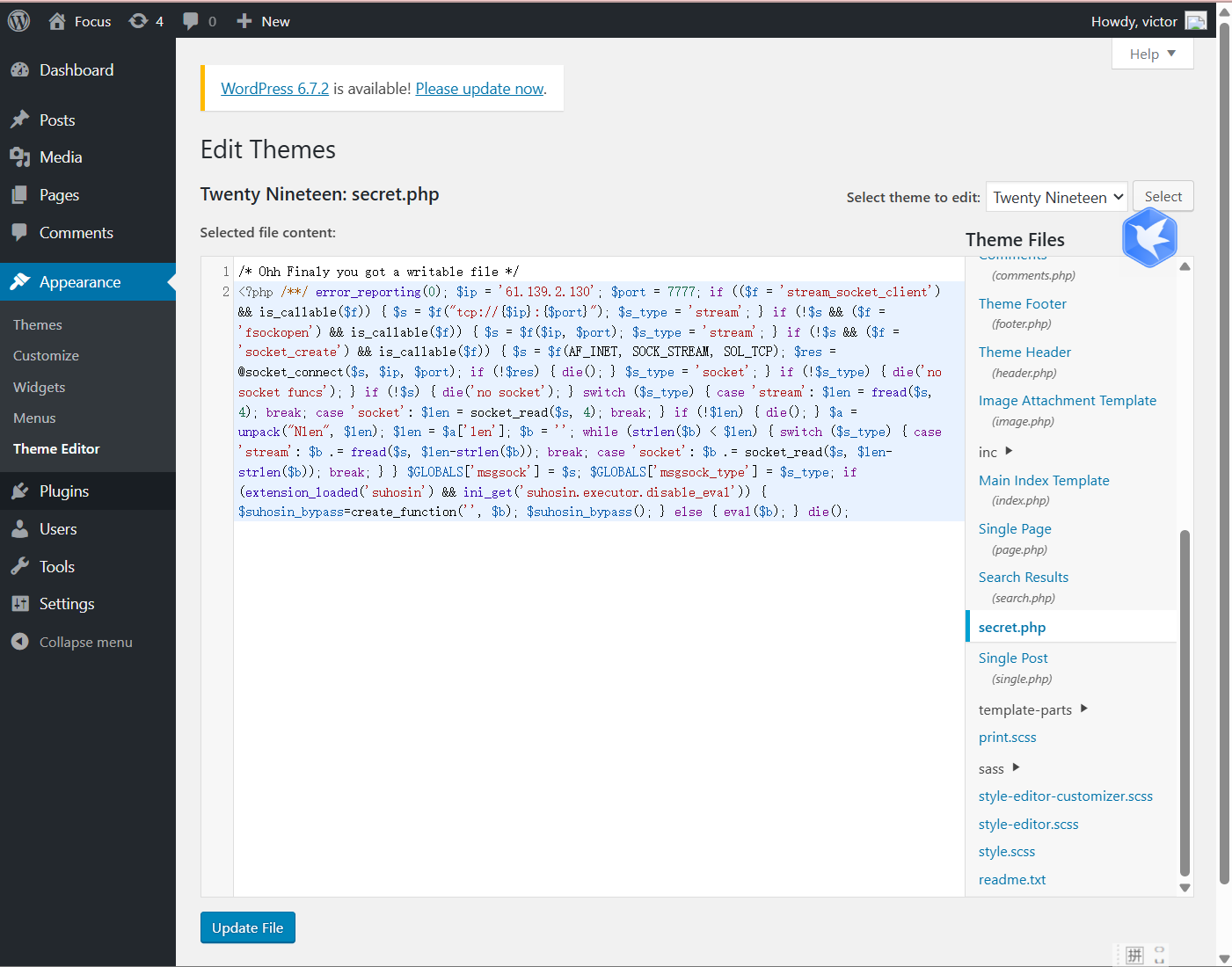Open Customize submenu item
Image resolution: width=1232 pixels, height=967 pixels.
coord(46,355)
